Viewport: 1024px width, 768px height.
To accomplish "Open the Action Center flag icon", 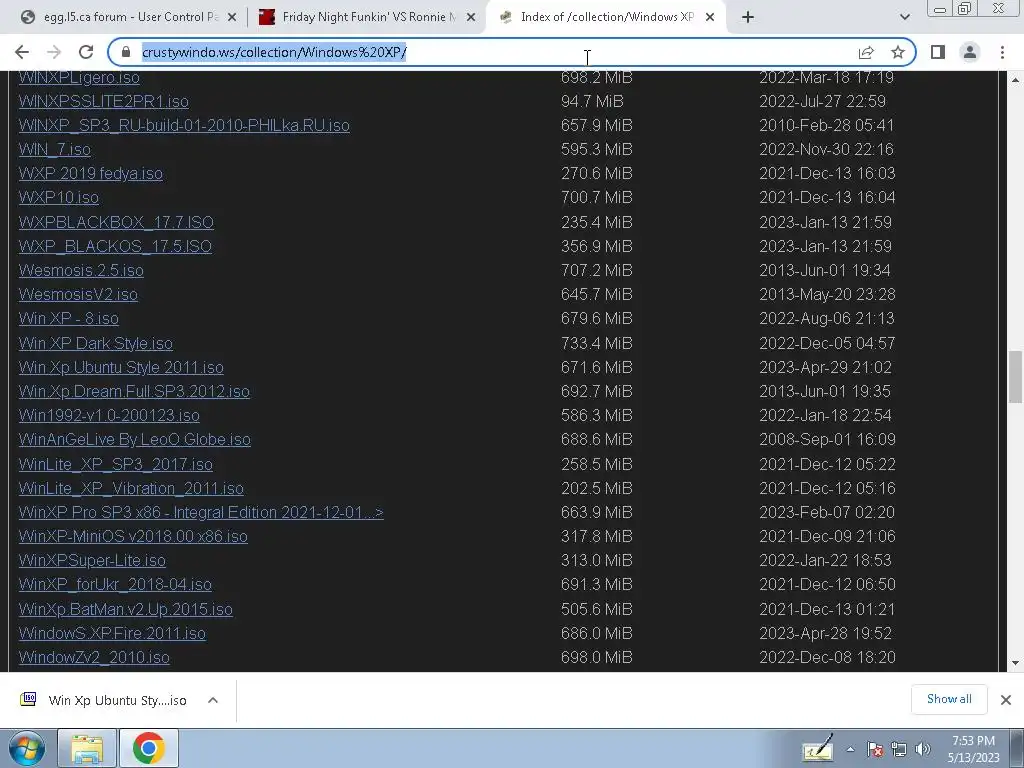I will pyautogui.click(x=875, y=749).
